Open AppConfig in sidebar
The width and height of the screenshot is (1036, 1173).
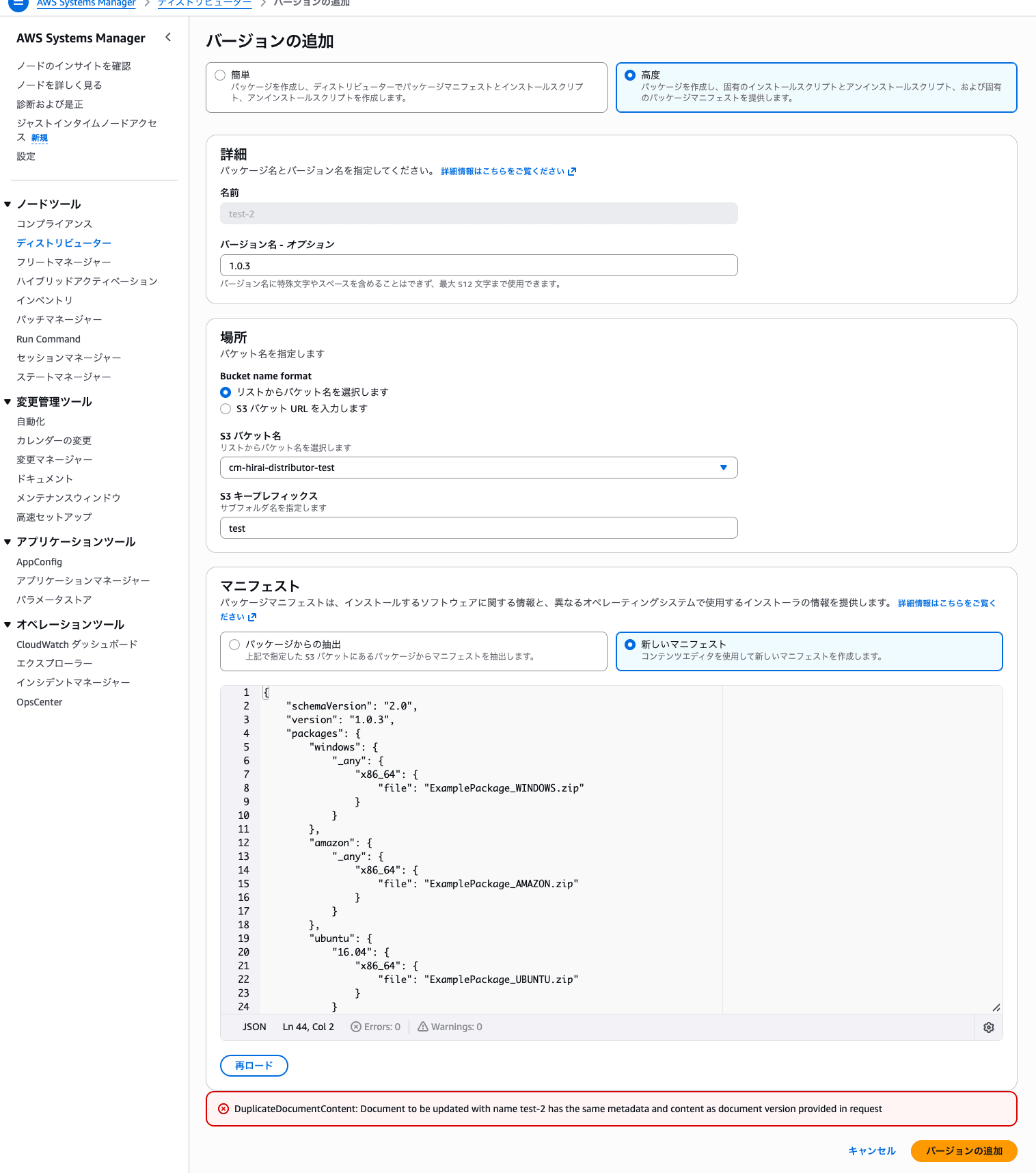(x=39, y=562)
